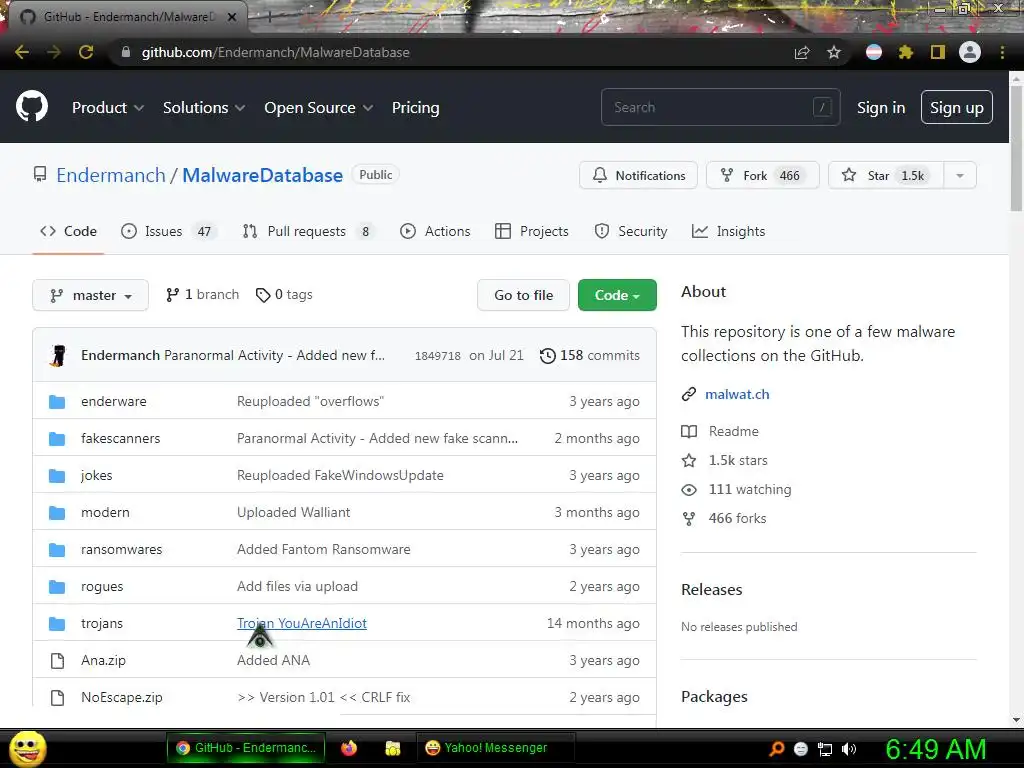The image size is (1024, 768).
Task: Bookmark this page with star icon
Action: coord(834,52)
